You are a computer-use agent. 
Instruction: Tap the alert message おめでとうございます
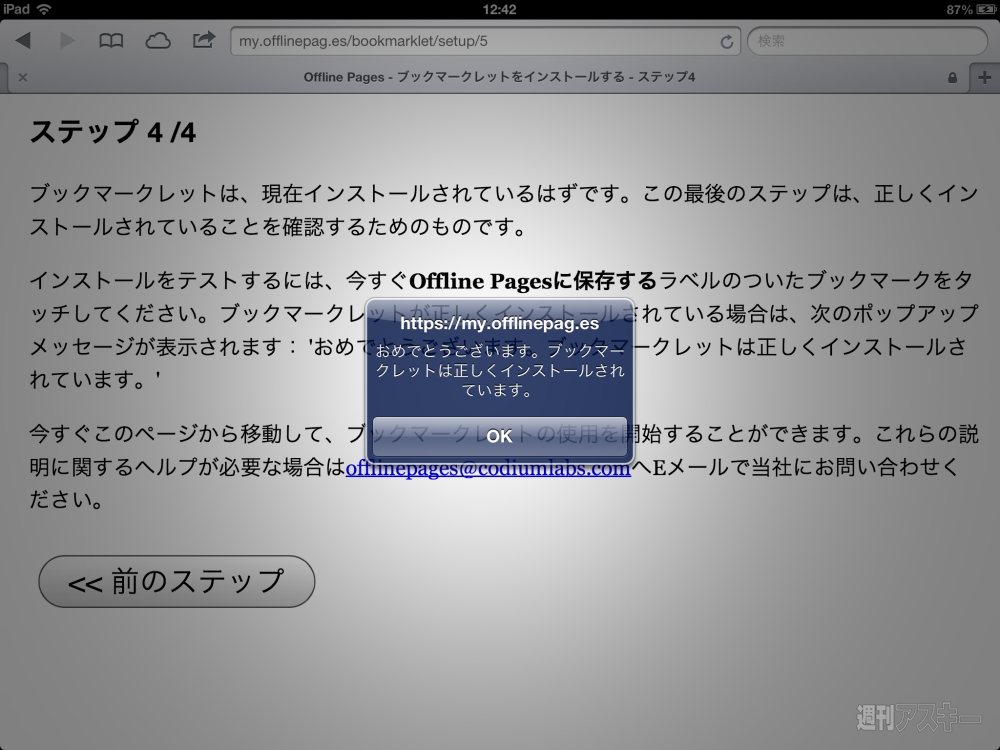tap(499, 370)
